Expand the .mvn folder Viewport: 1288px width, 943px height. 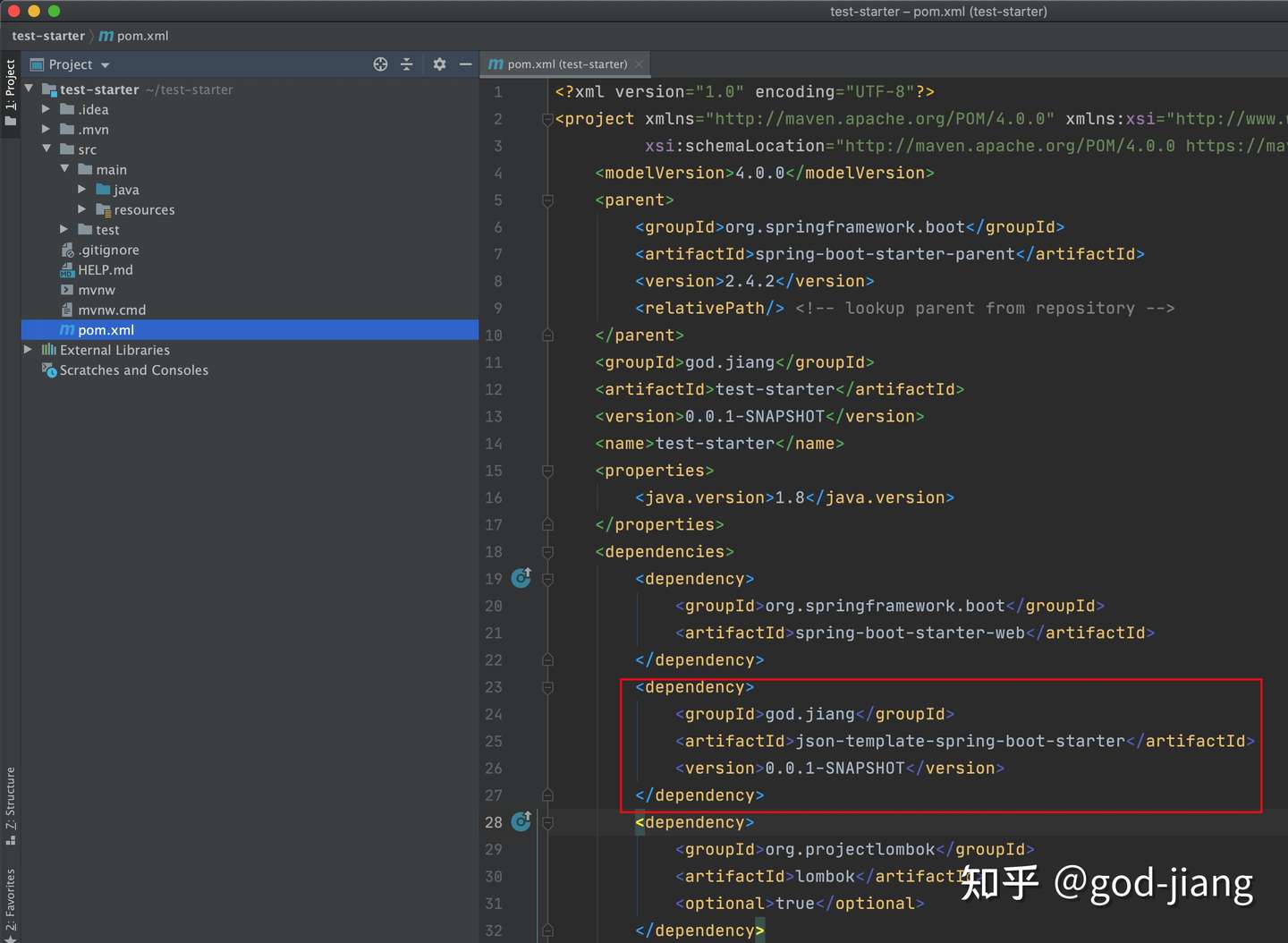(46, 129)
